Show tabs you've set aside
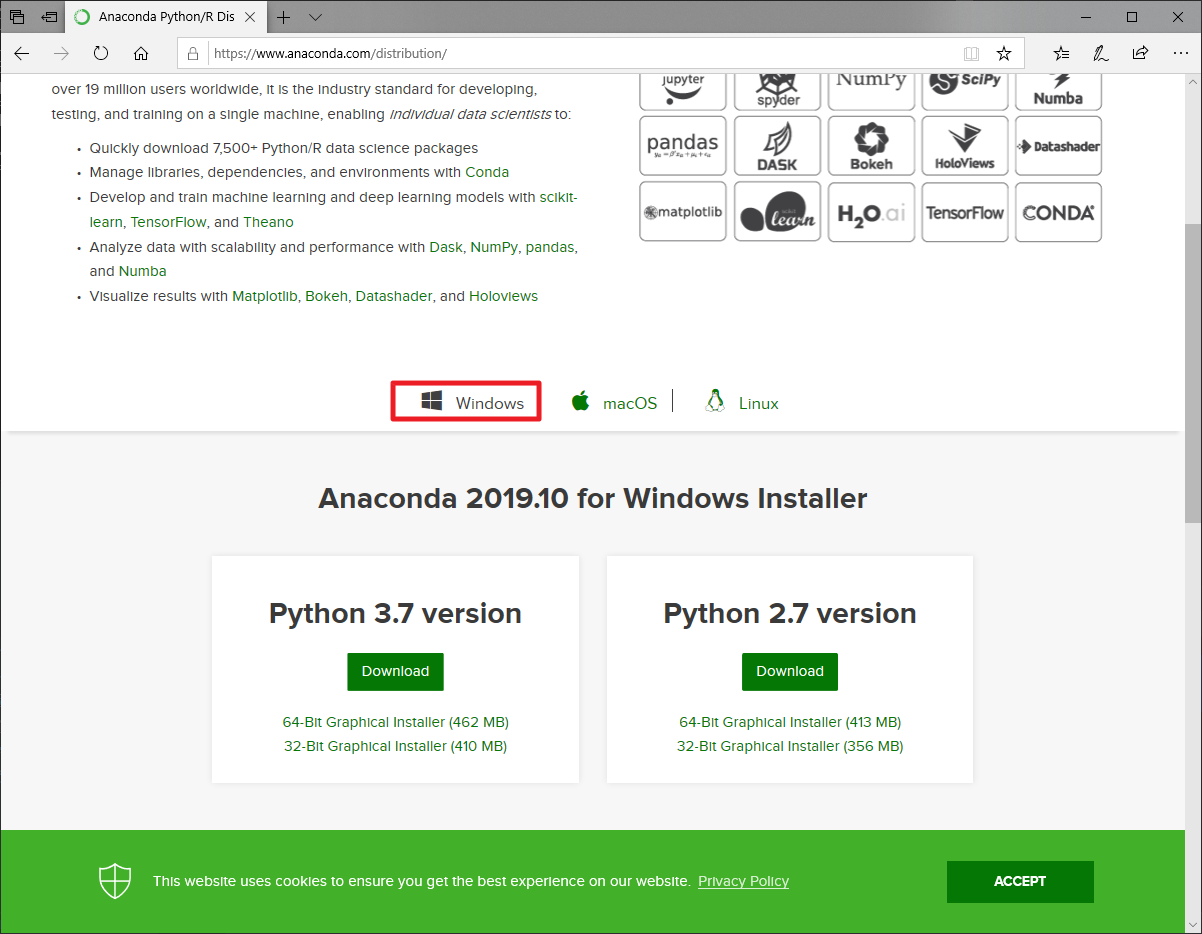 tap(17, 17)
